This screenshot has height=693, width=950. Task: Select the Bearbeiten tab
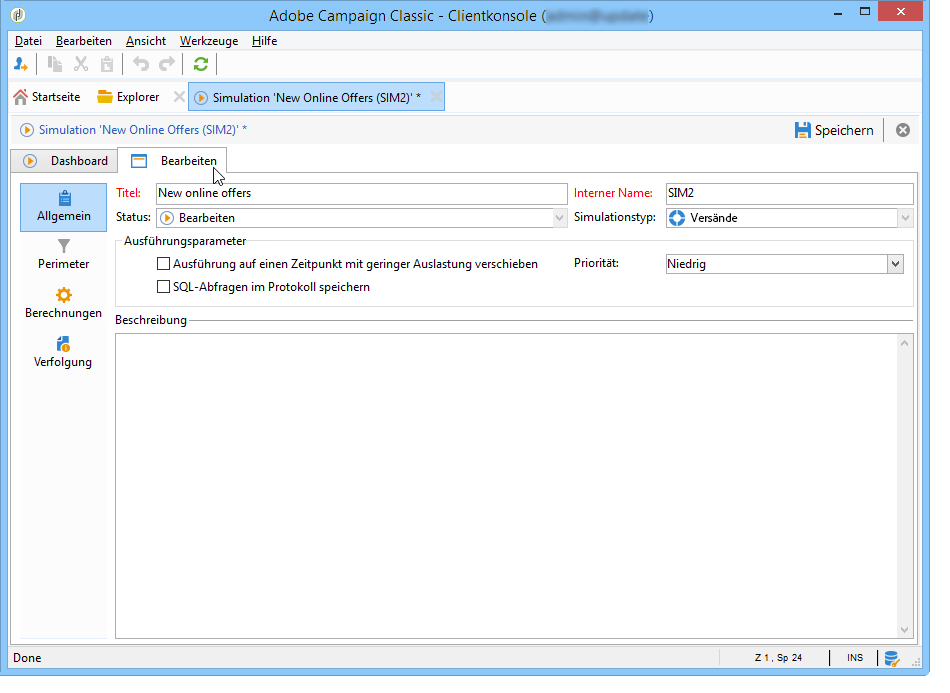[173, 161]
